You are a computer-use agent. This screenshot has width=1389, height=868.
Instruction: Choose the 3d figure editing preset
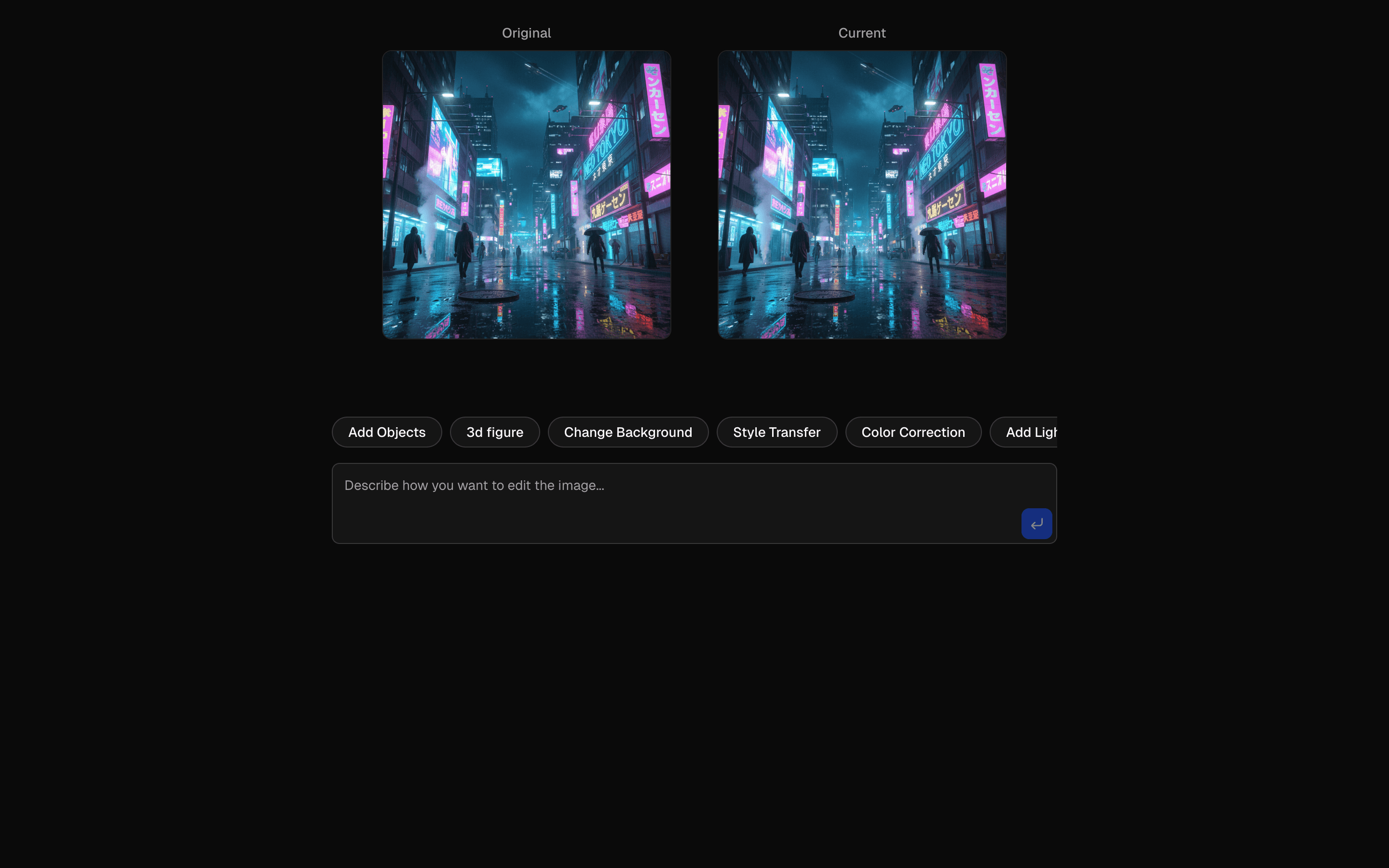[x=494, y=432]
